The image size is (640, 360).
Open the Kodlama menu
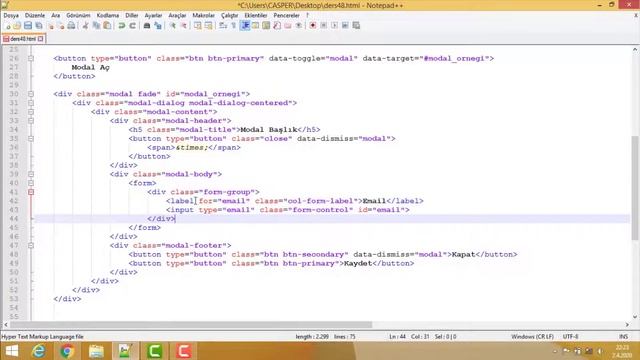click(x=108, y=16)
